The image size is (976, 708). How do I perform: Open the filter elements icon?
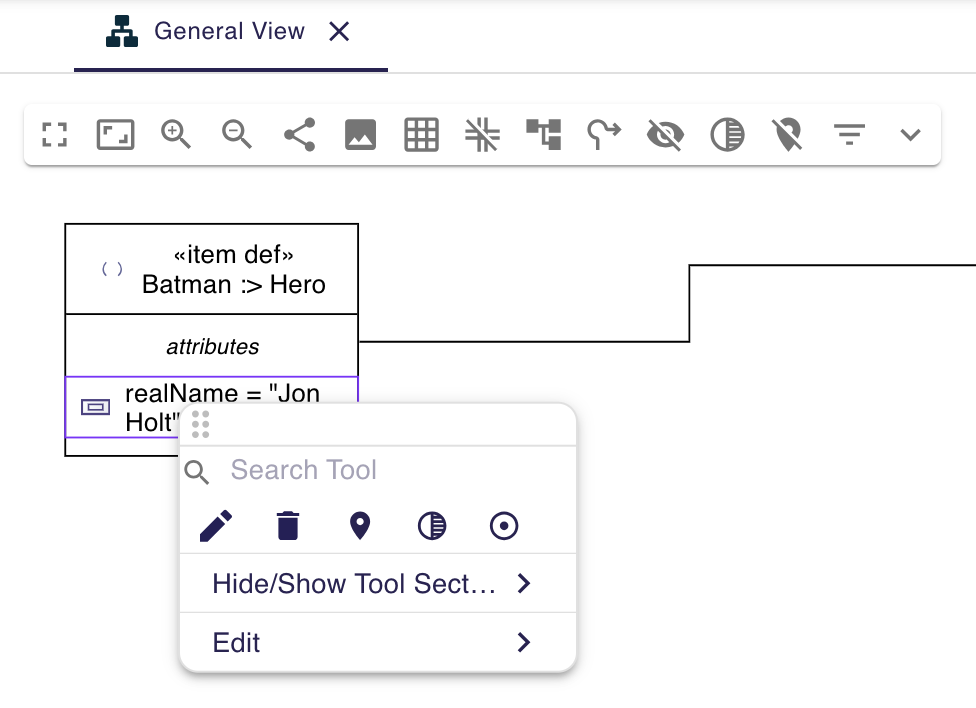(849, 134)
